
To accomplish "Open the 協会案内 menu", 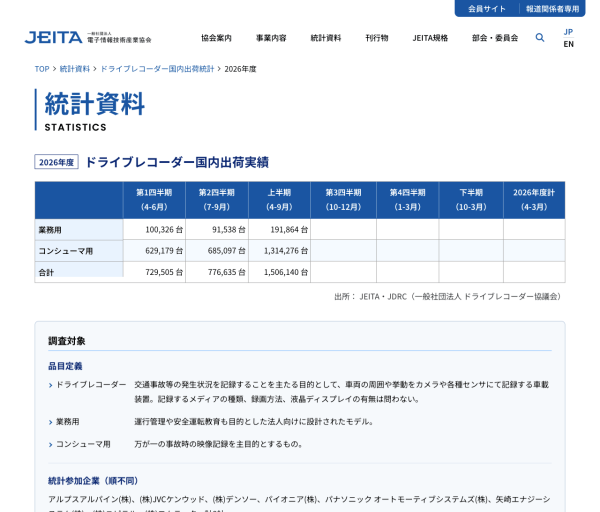I will click(216, 38).
